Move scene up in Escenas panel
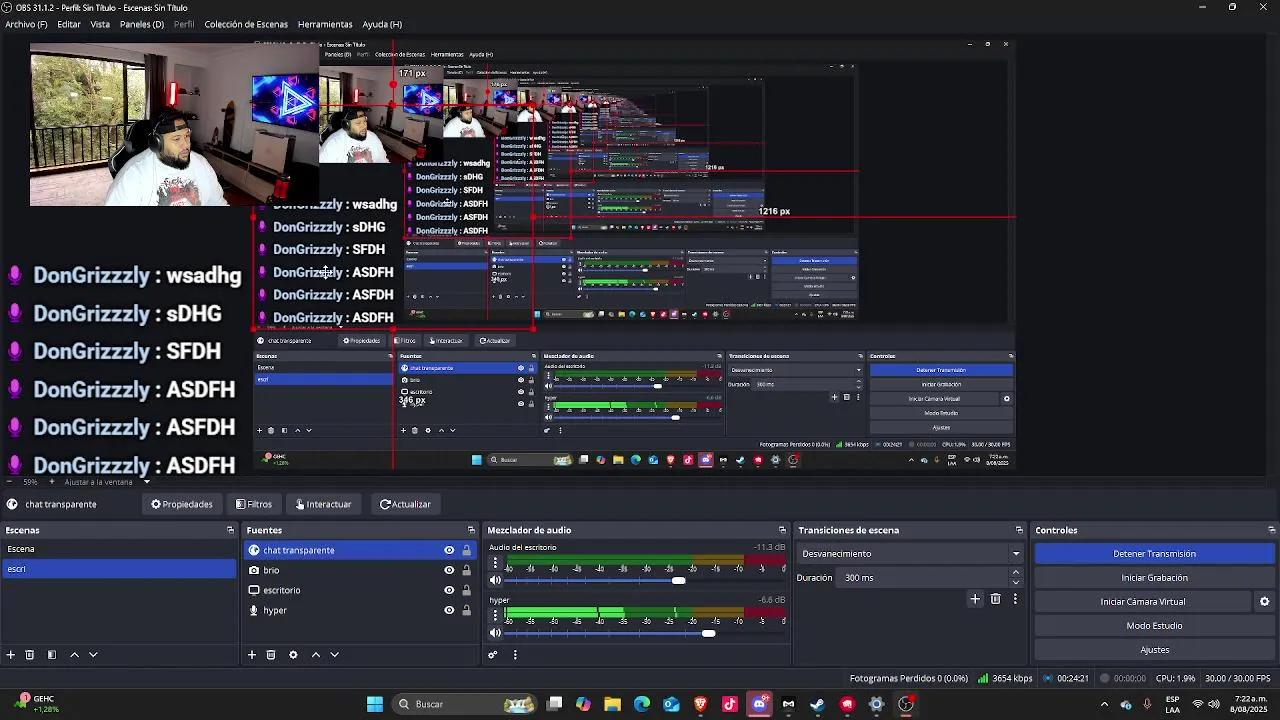Screen dimensions: 1280x720 click(x=74, y=655)
